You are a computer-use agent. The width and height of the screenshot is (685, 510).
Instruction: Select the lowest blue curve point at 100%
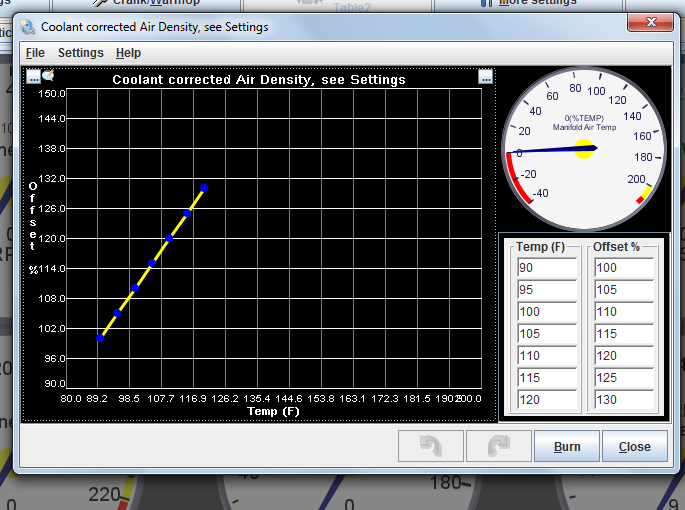(100, 338)
